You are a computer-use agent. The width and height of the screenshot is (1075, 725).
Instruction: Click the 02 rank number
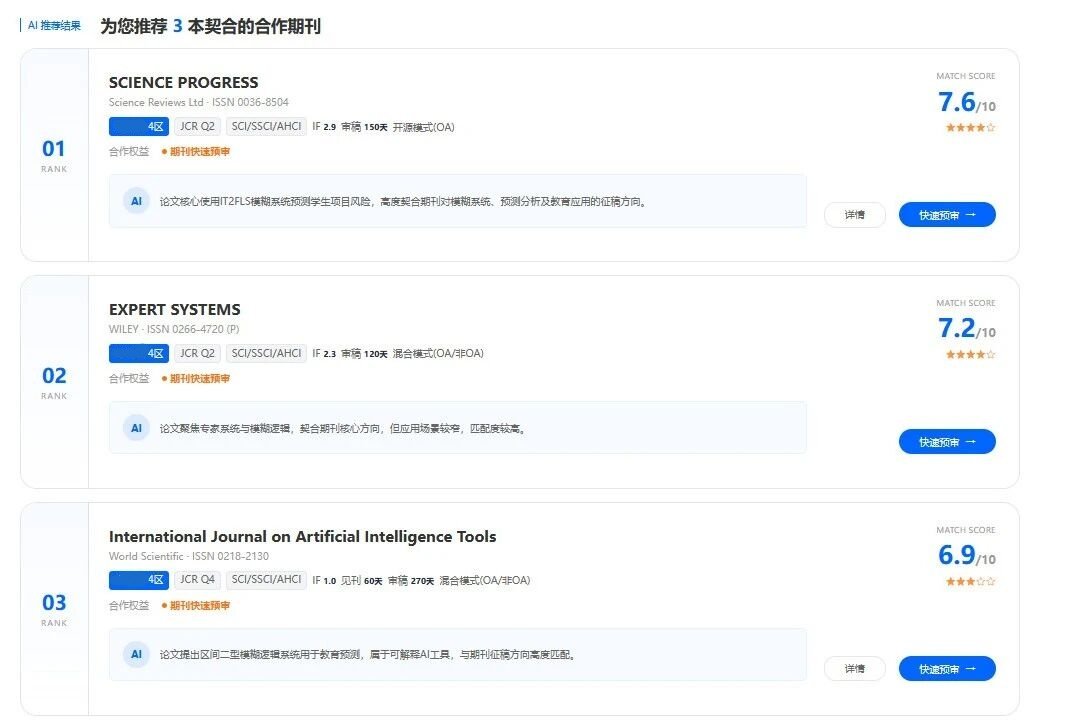53,376
